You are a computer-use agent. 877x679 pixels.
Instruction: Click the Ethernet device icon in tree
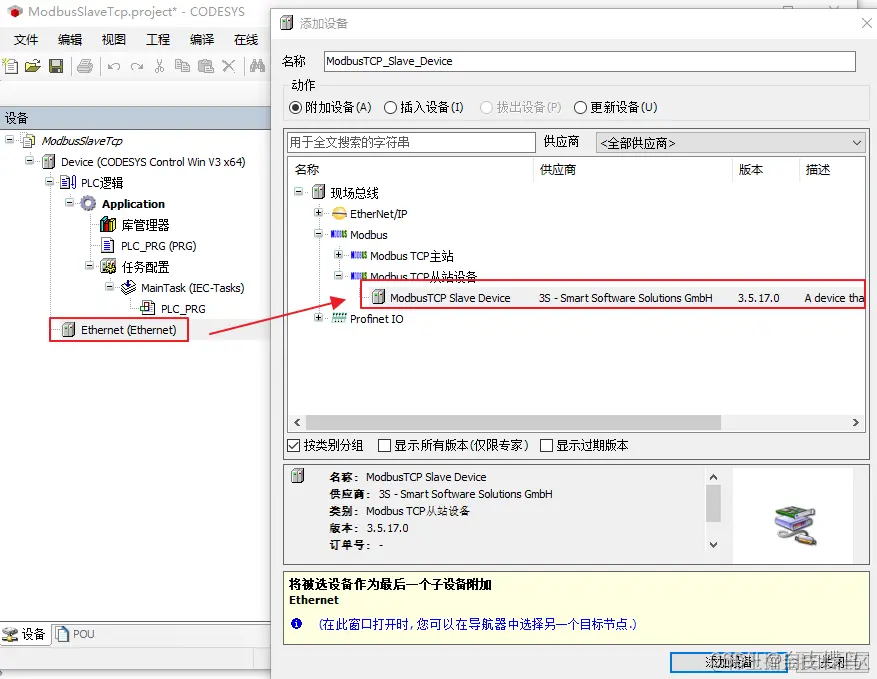(x=68, y=330)
